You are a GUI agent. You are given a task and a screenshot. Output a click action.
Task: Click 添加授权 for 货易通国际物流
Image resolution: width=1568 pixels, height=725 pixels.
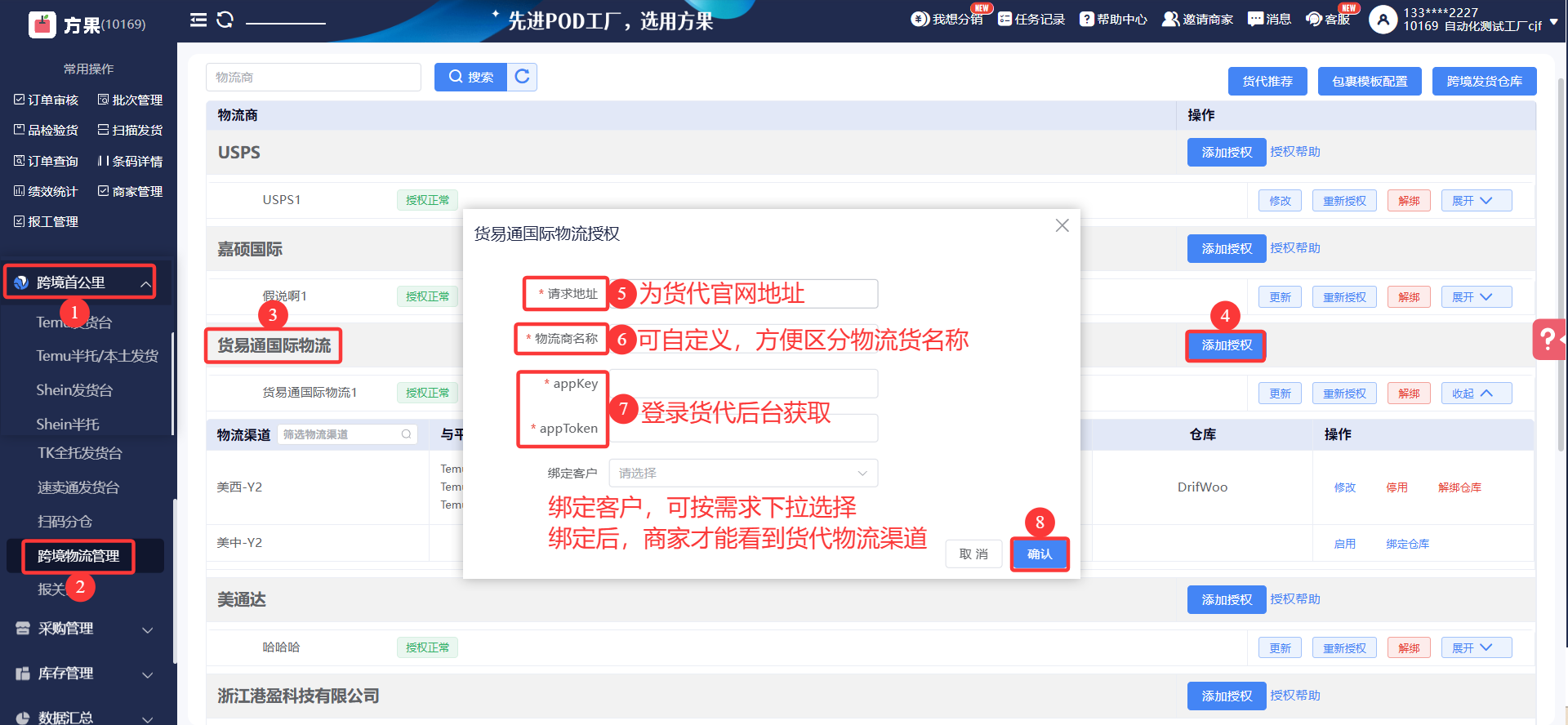(x=1227, y=345)
